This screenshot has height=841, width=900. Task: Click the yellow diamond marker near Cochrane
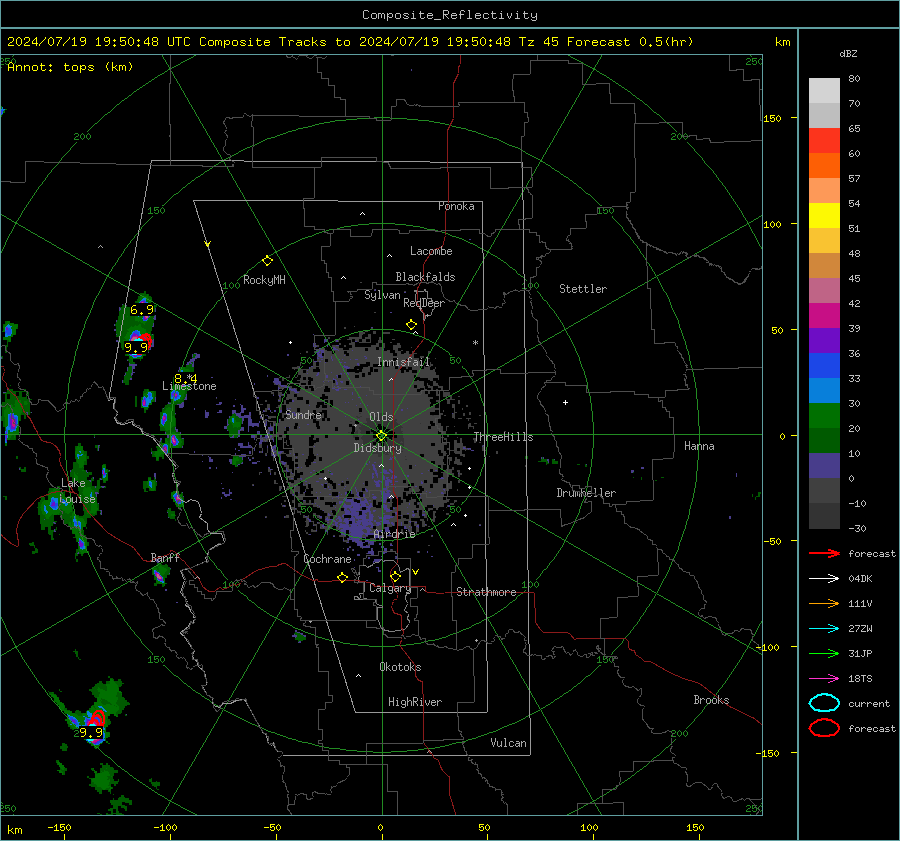(342, 578)
